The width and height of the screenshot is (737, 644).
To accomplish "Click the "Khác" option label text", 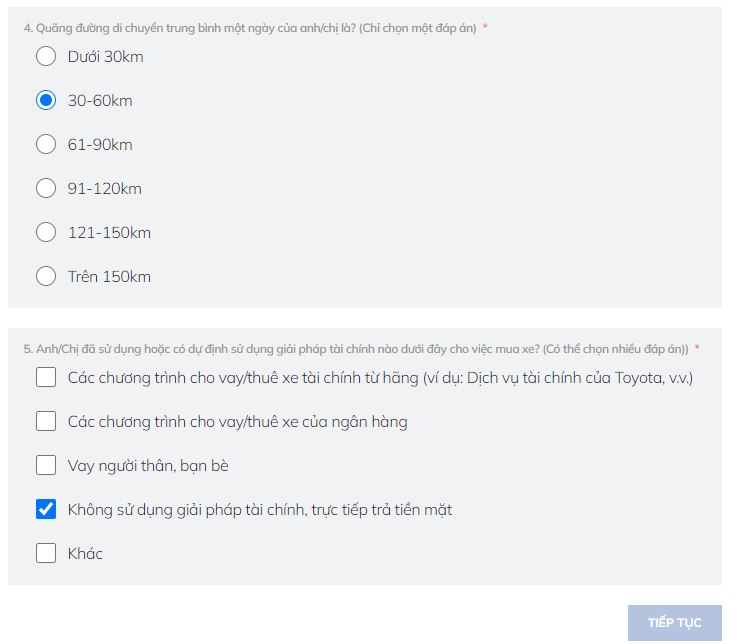I will pyautogui.click(x=85, y=554).
